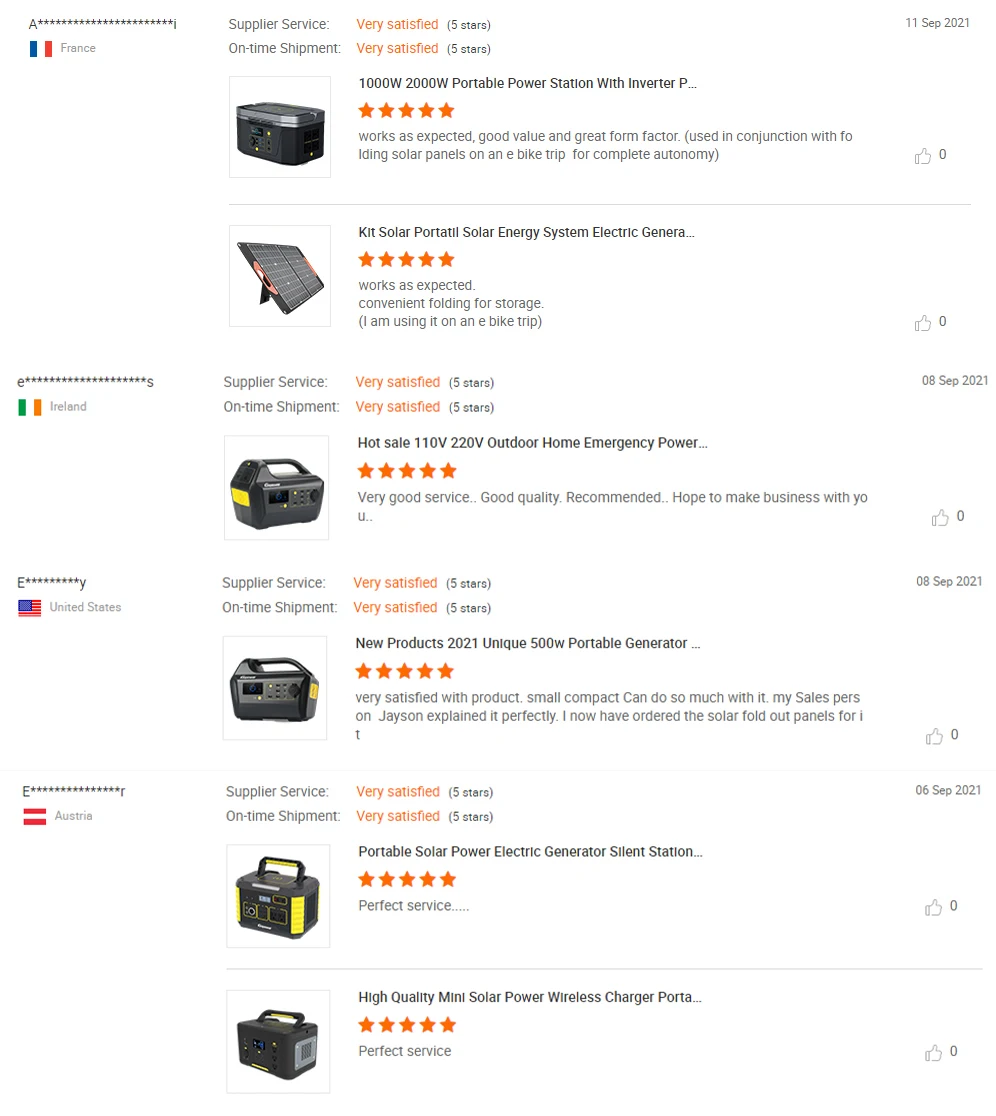
Task: Click the New Products 2021 500w generator thumbnail
Action: [x=274, y=688]
